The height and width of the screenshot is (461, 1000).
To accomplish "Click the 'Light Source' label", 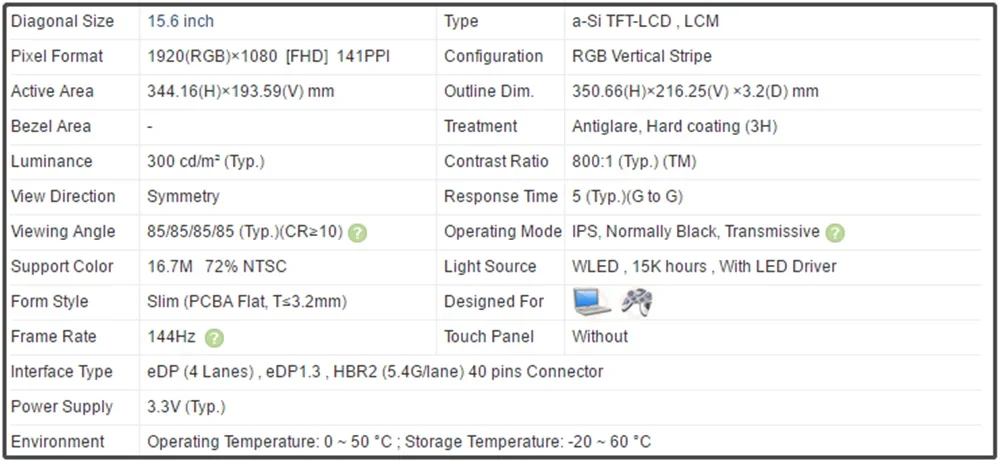I will pos(490,267).
